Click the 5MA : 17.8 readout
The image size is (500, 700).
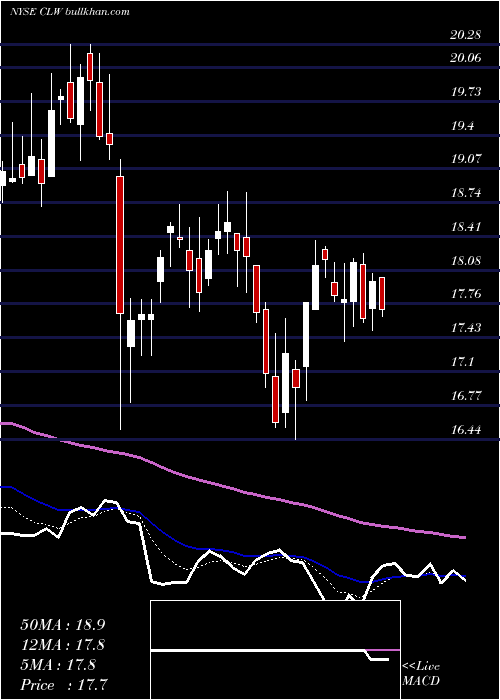pyautogui.click(x=58, y=665)
